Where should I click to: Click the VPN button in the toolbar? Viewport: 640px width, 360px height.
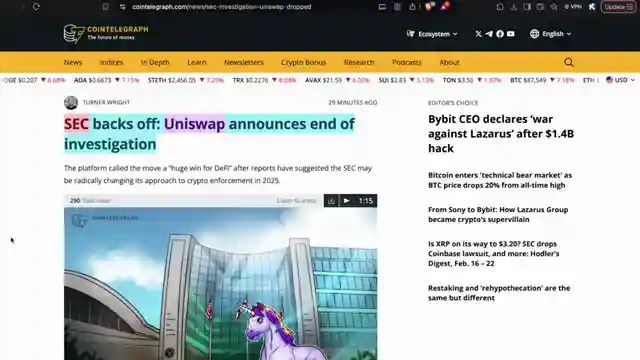573,7
